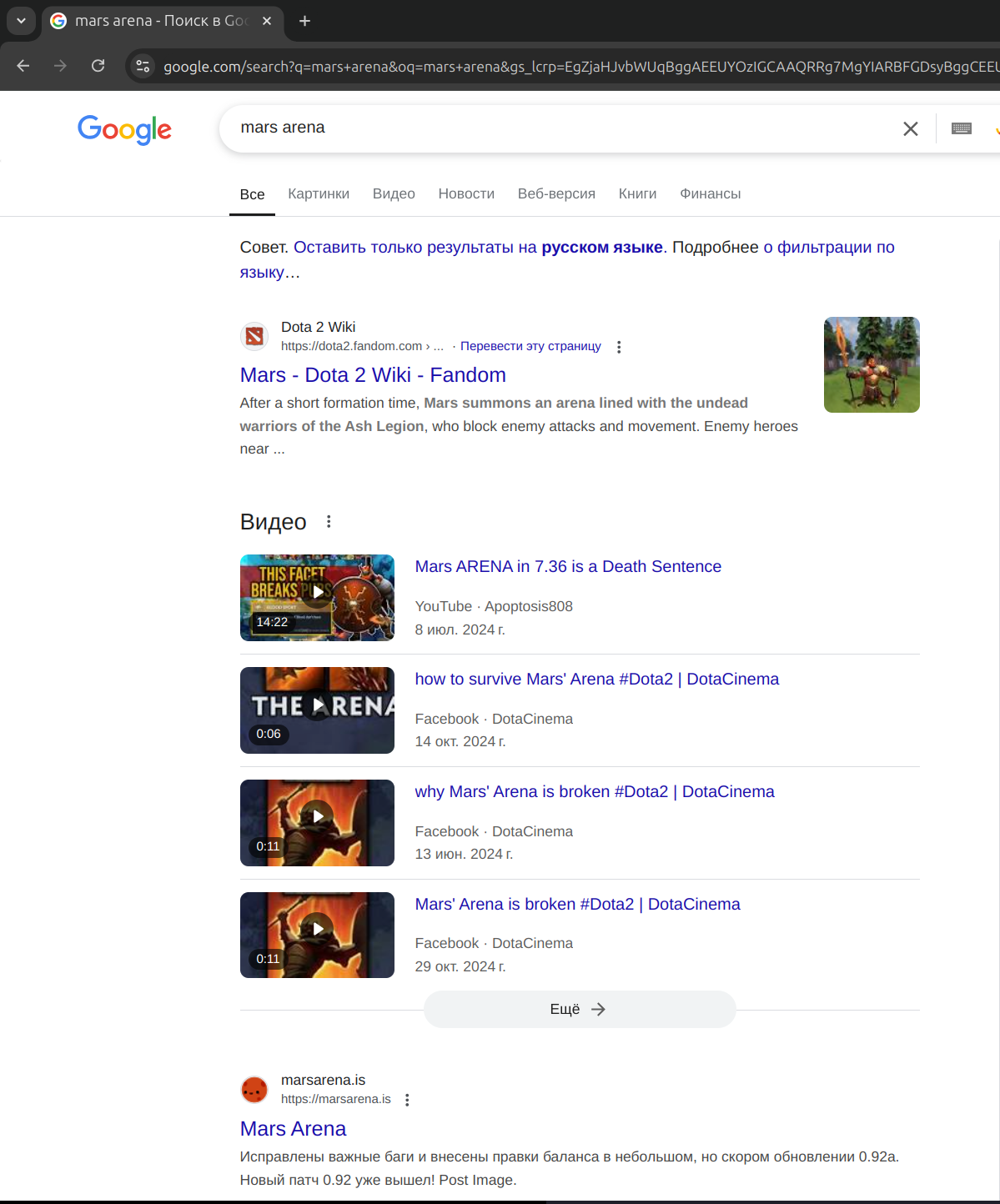
Task: Click the marsarena.is favicon
Action: [x=254, y=1089]
